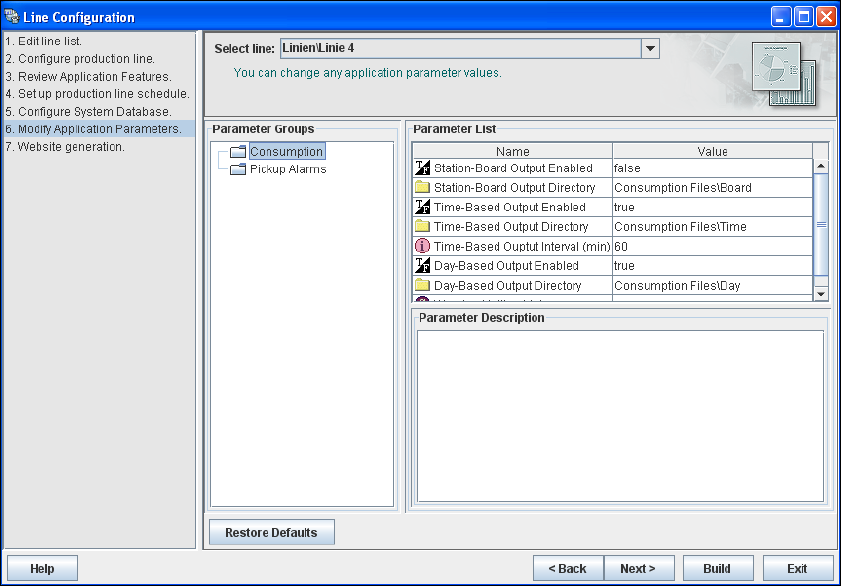Click the 'true' value of Day-Based Output Enabled

(x=712, y=265)
